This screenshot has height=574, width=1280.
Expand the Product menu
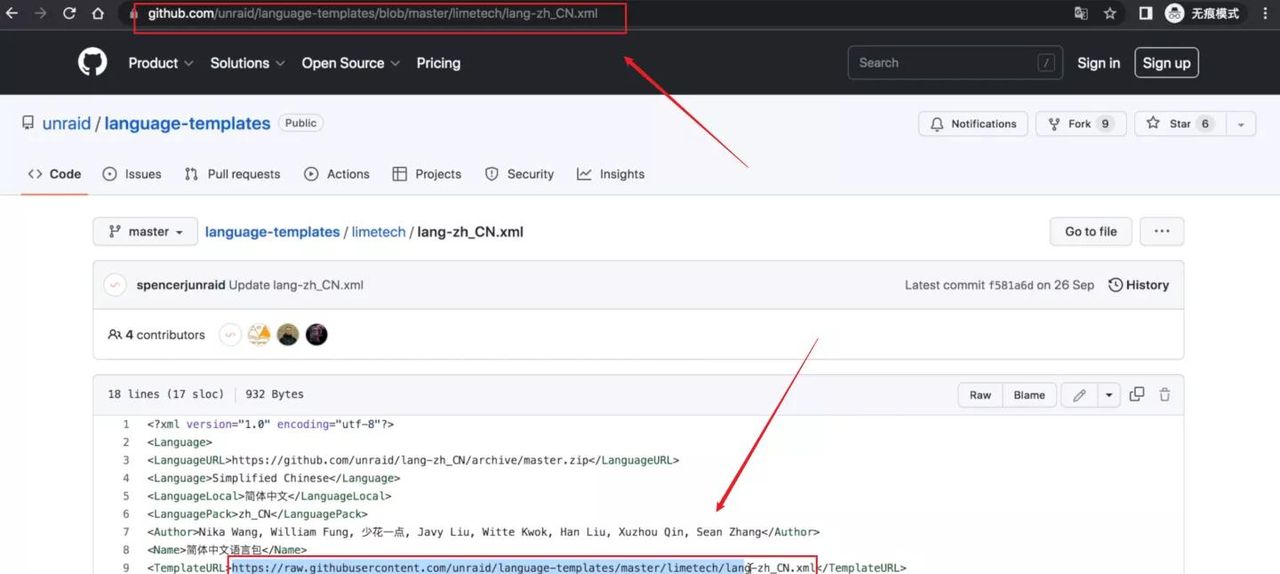(x=160, y=63)
